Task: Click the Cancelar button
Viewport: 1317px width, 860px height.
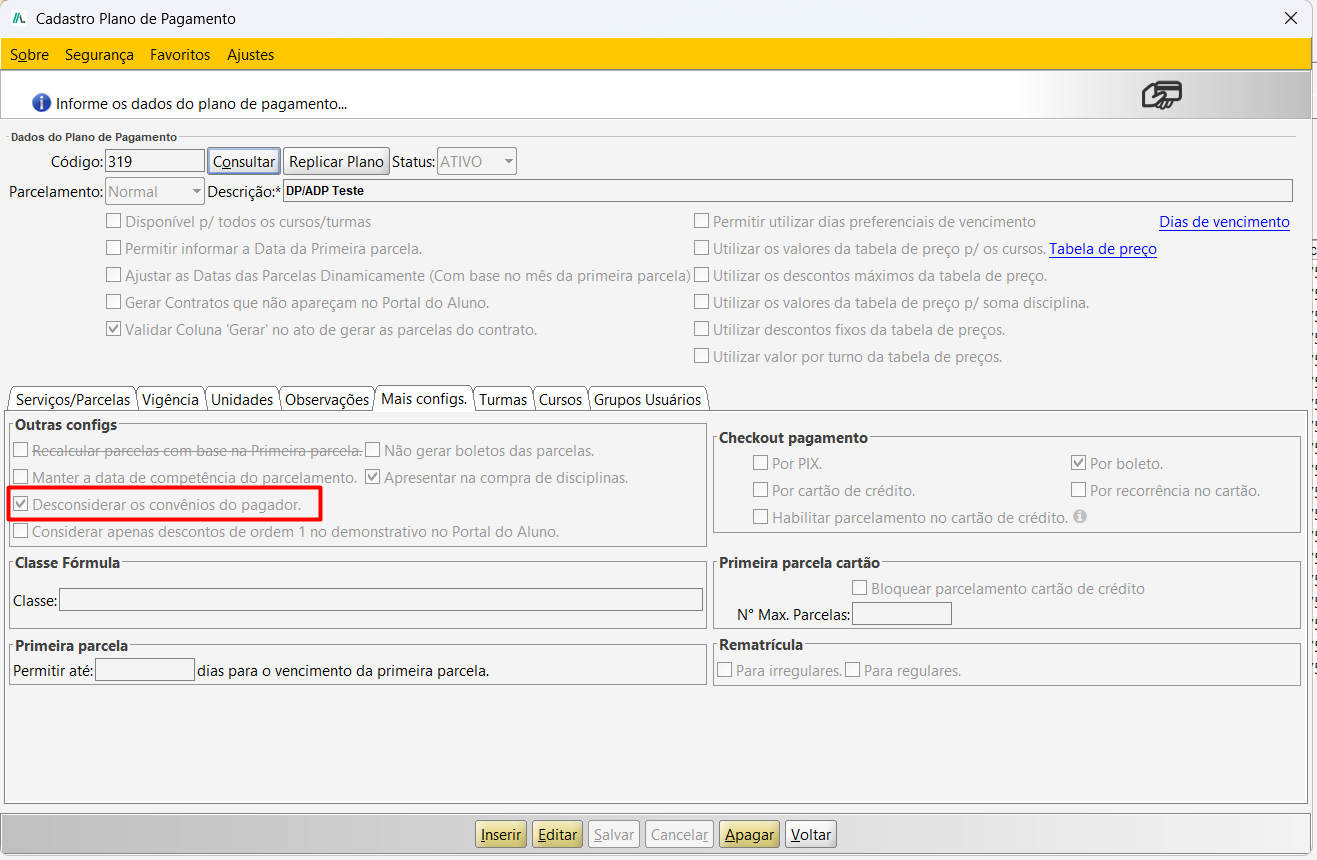Action: point(679,834)
